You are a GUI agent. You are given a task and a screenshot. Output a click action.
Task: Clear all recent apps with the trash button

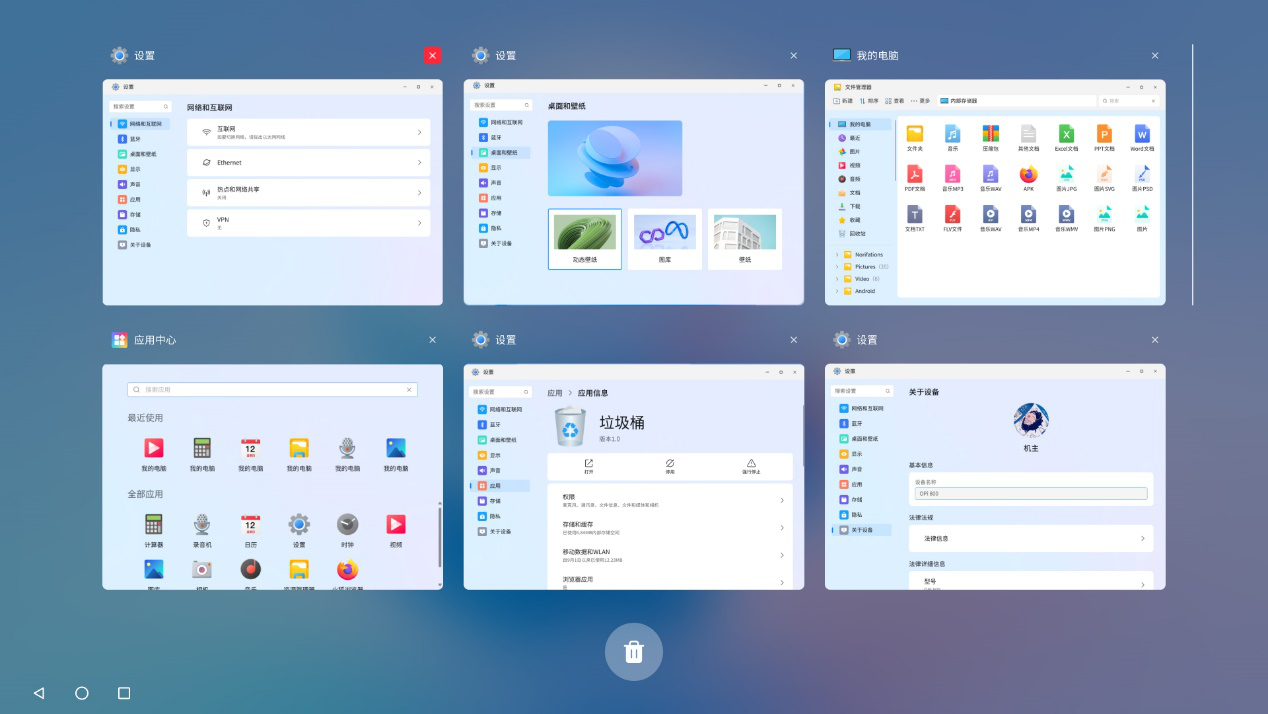(633, 652)
